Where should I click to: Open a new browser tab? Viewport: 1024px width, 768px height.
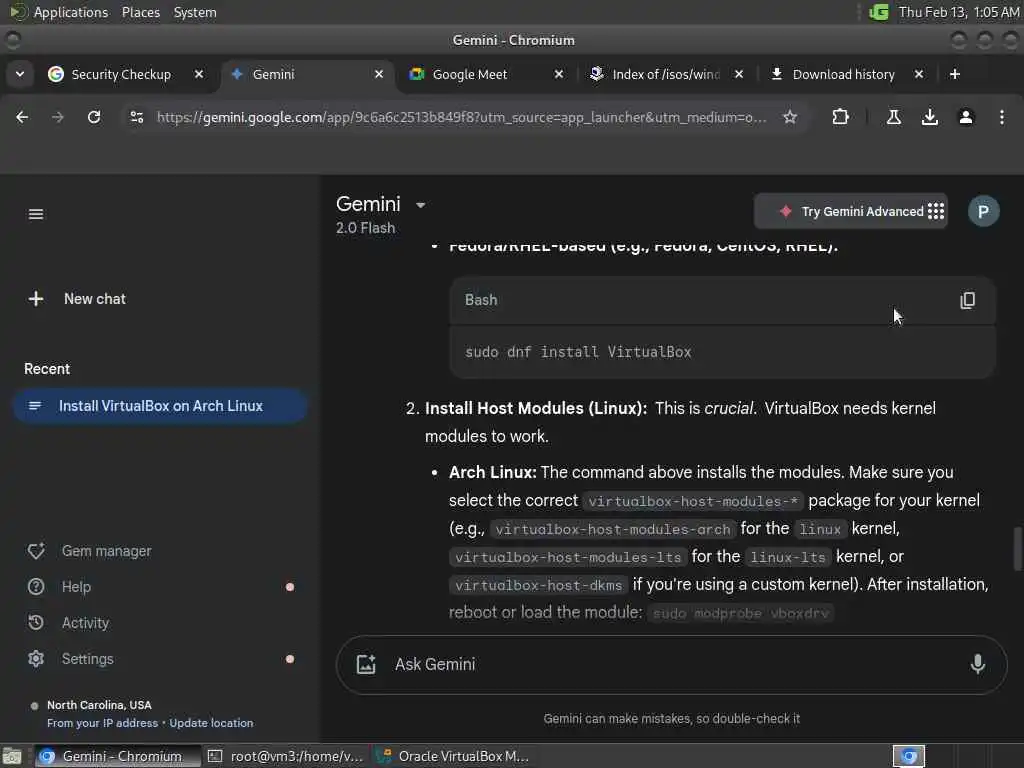click(955, 74)
